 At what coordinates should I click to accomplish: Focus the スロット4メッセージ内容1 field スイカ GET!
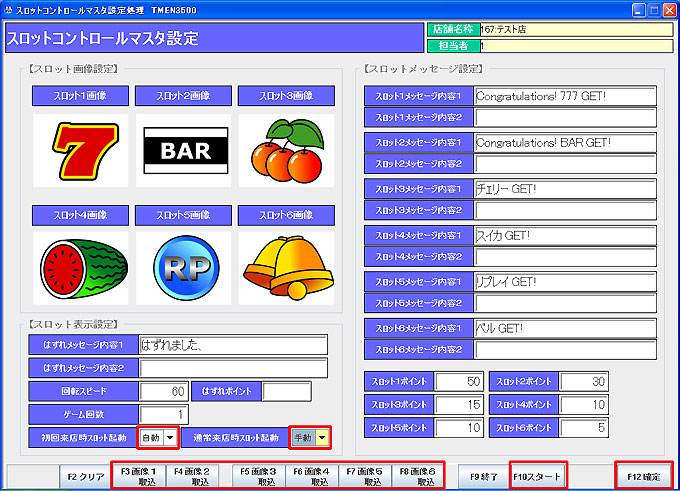[x=565, y=236]
